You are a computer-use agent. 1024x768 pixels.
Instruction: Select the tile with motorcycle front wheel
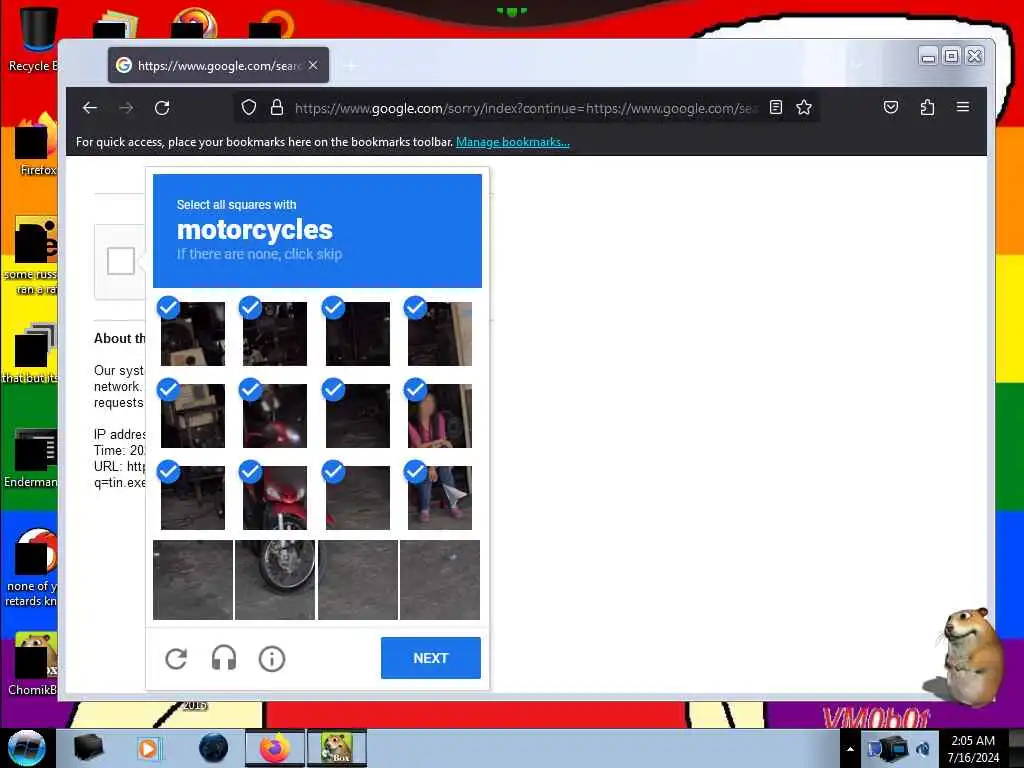275,580
